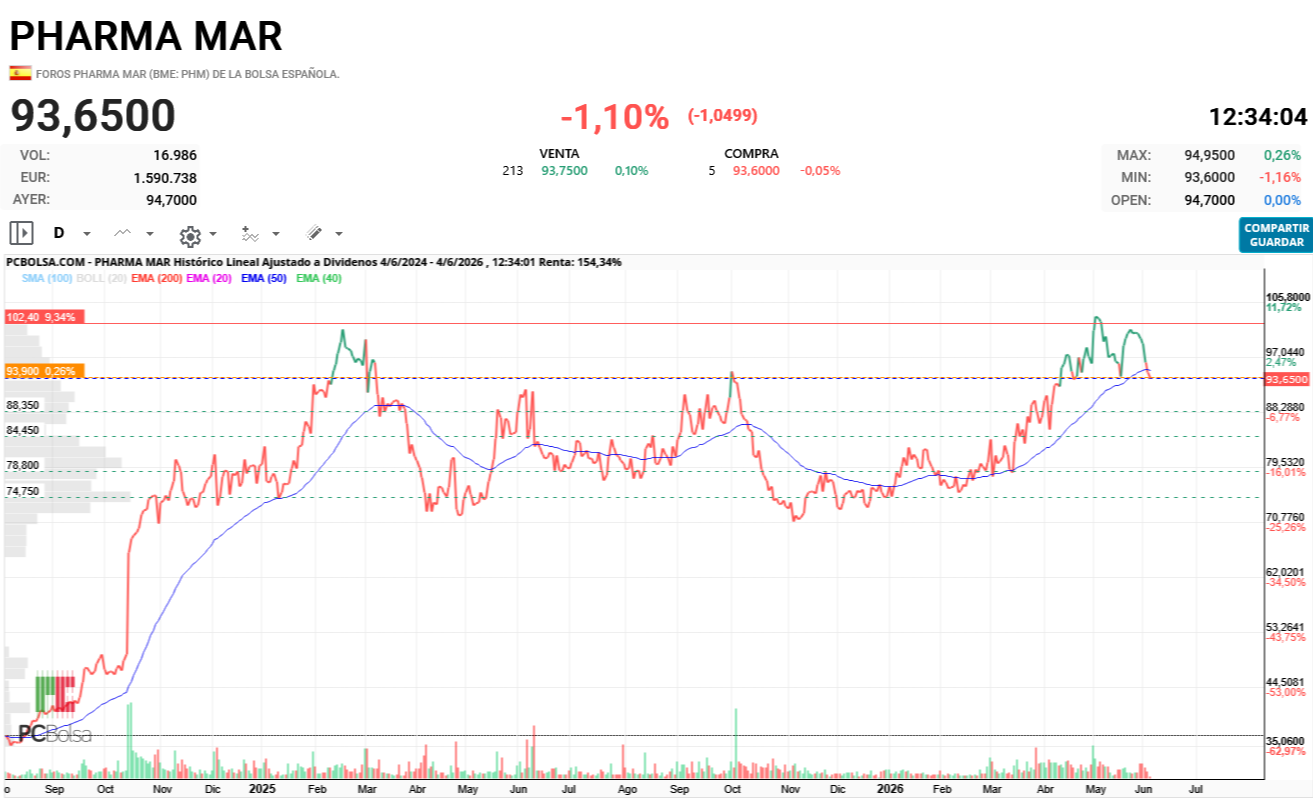Click the MAX value 94,9500
Screen dimensions: 1313x798
pyautogui.click(x=1209, y=155)
